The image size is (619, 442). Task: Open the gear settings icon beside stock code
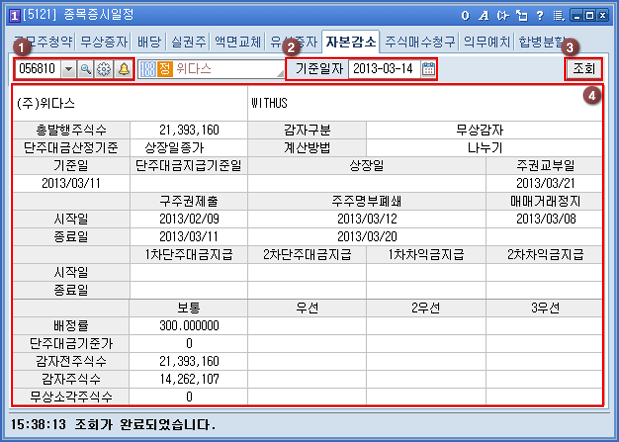click(104, 69)
